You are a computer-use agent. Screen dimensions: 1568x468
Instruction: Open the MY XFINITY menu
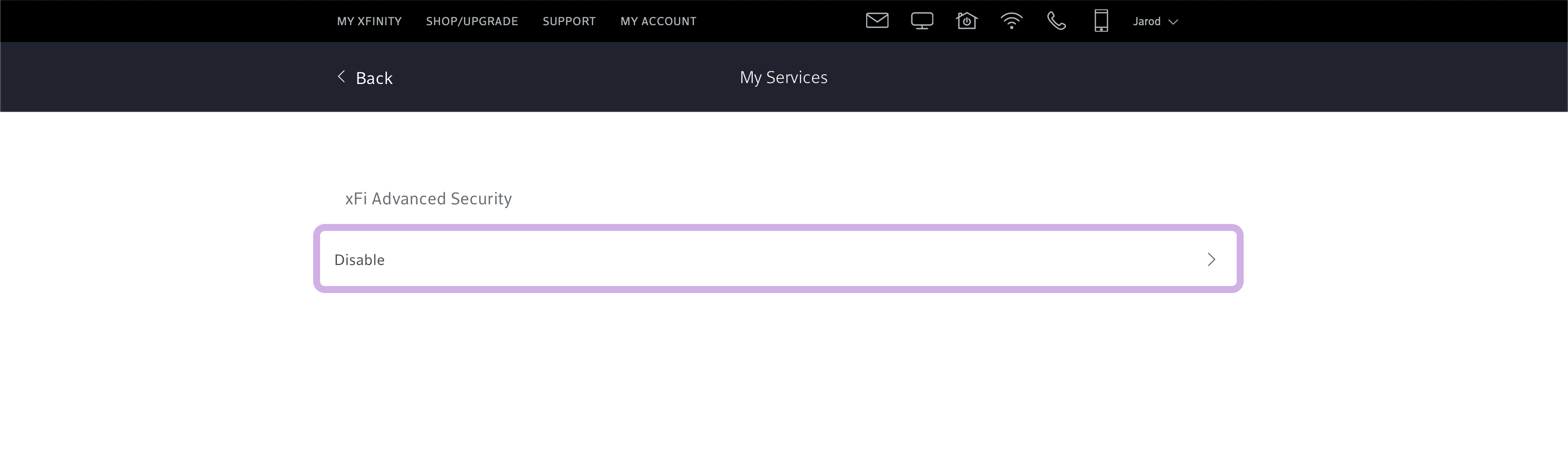369,21
